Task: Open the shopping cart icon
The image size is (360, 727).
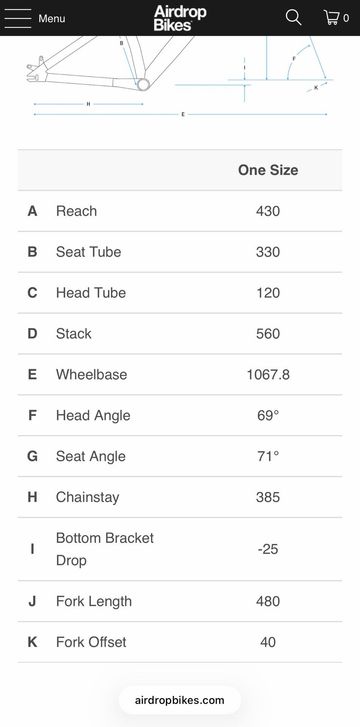Action: [331, 18]
